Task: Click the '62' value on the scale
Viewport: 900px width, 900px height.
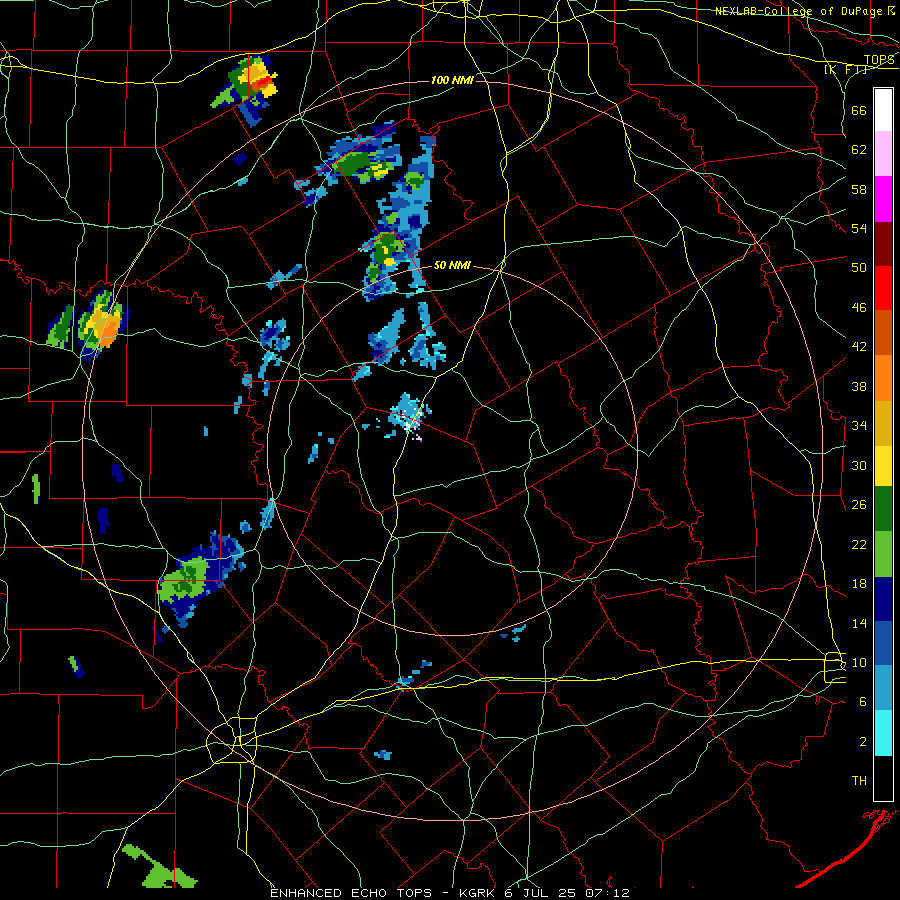Action: 859,150
